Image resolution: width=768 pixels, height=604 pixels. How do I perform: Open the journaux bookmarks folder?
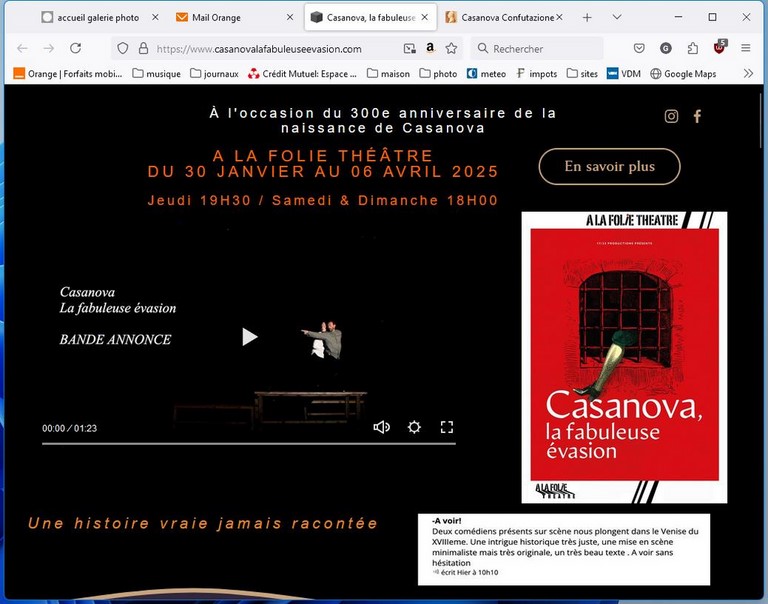[x=215, y=73]
